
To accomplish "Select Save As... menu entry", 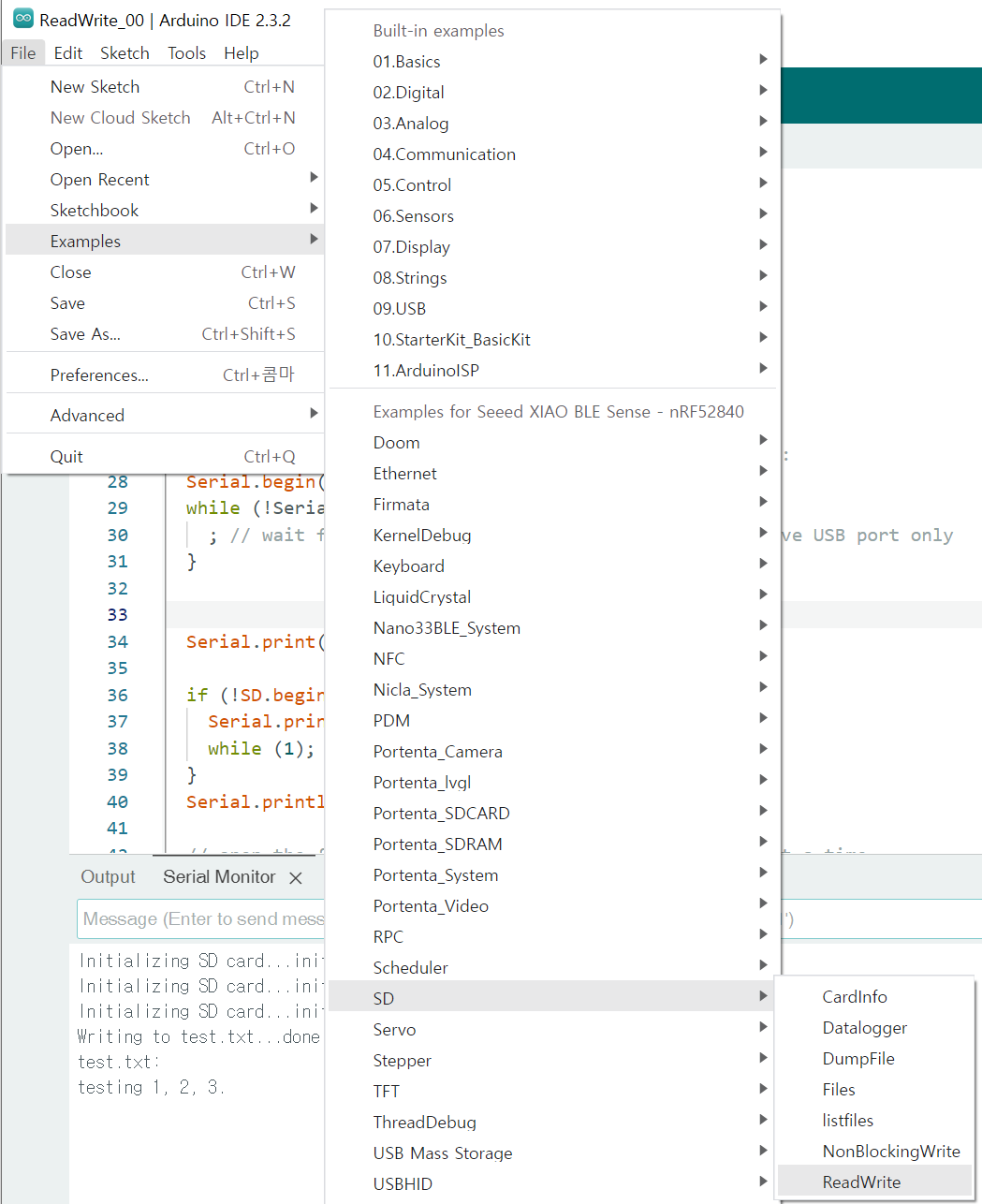I will (x=165, y=334).
